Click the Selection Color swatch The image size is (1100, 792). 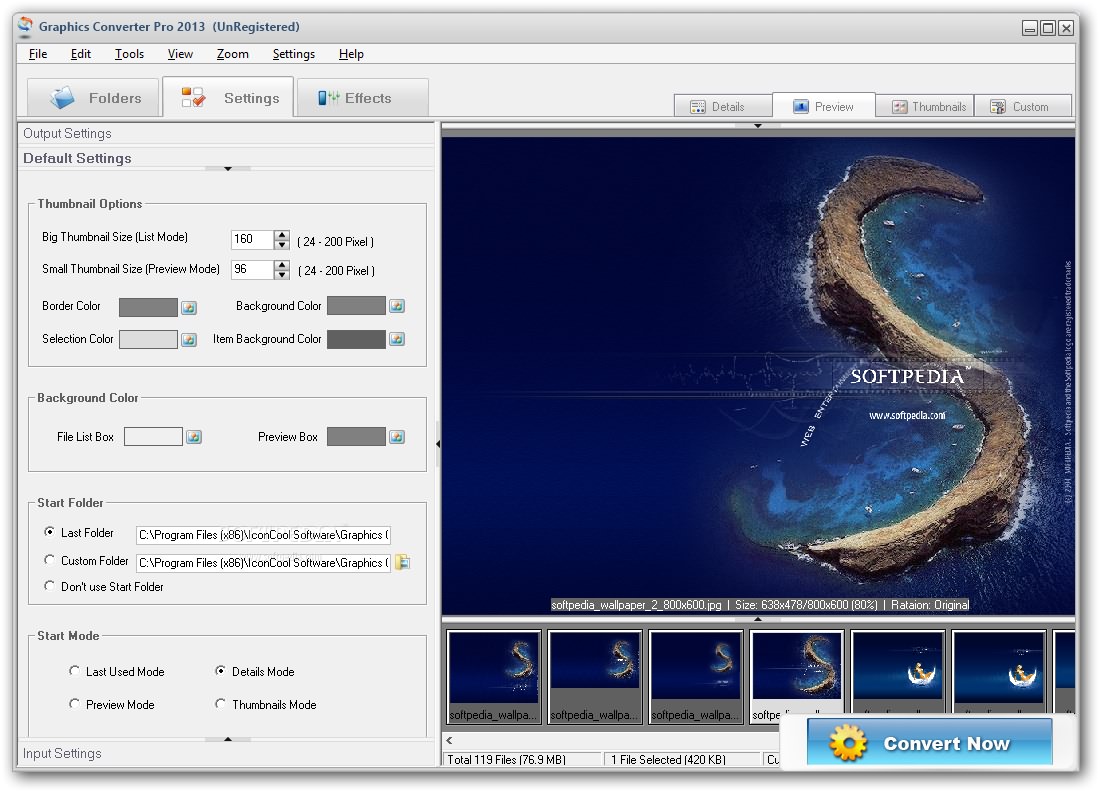[148, 340]
